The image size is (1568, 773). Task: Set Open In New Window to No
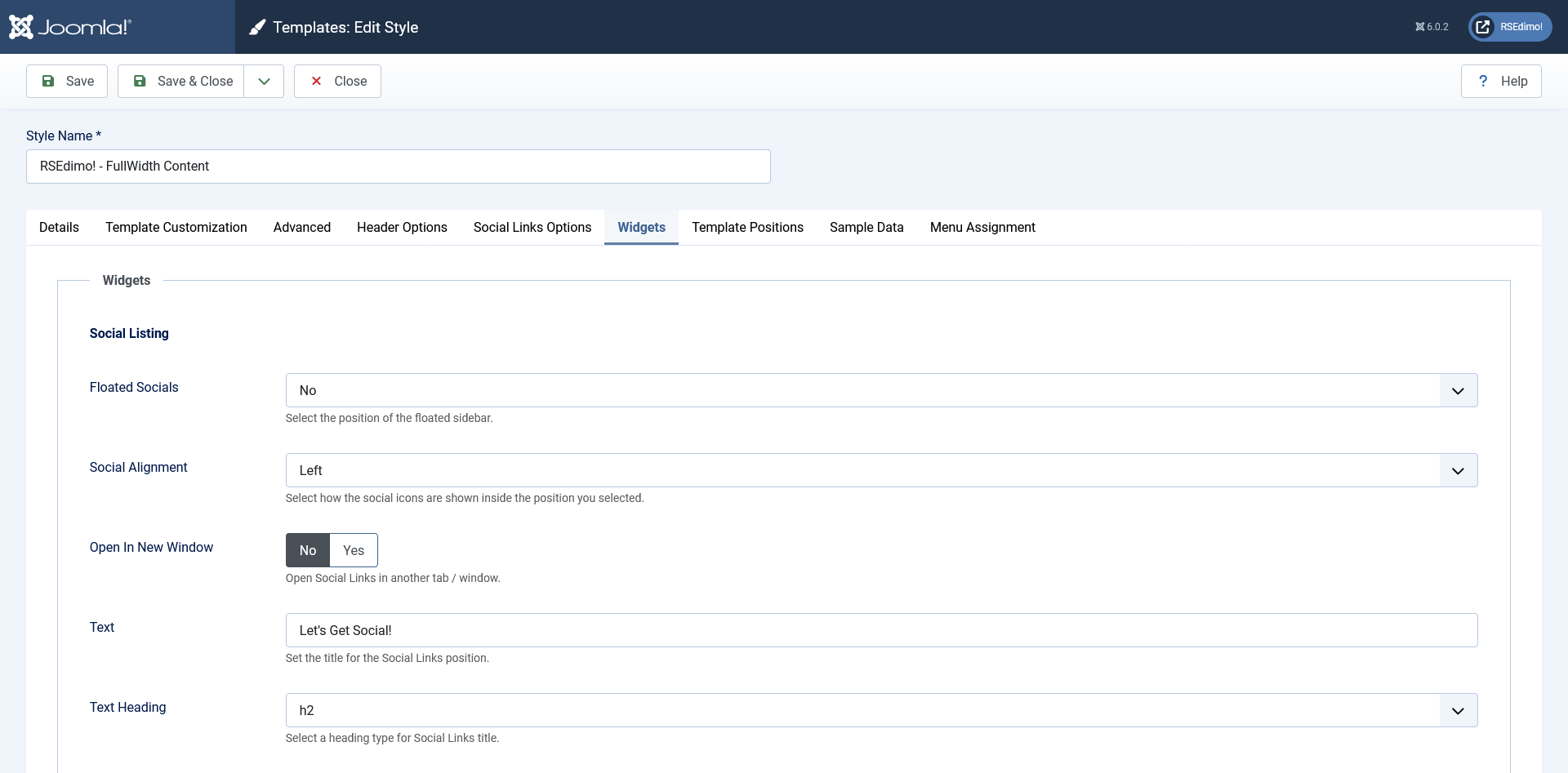click(x=308, y=550)
